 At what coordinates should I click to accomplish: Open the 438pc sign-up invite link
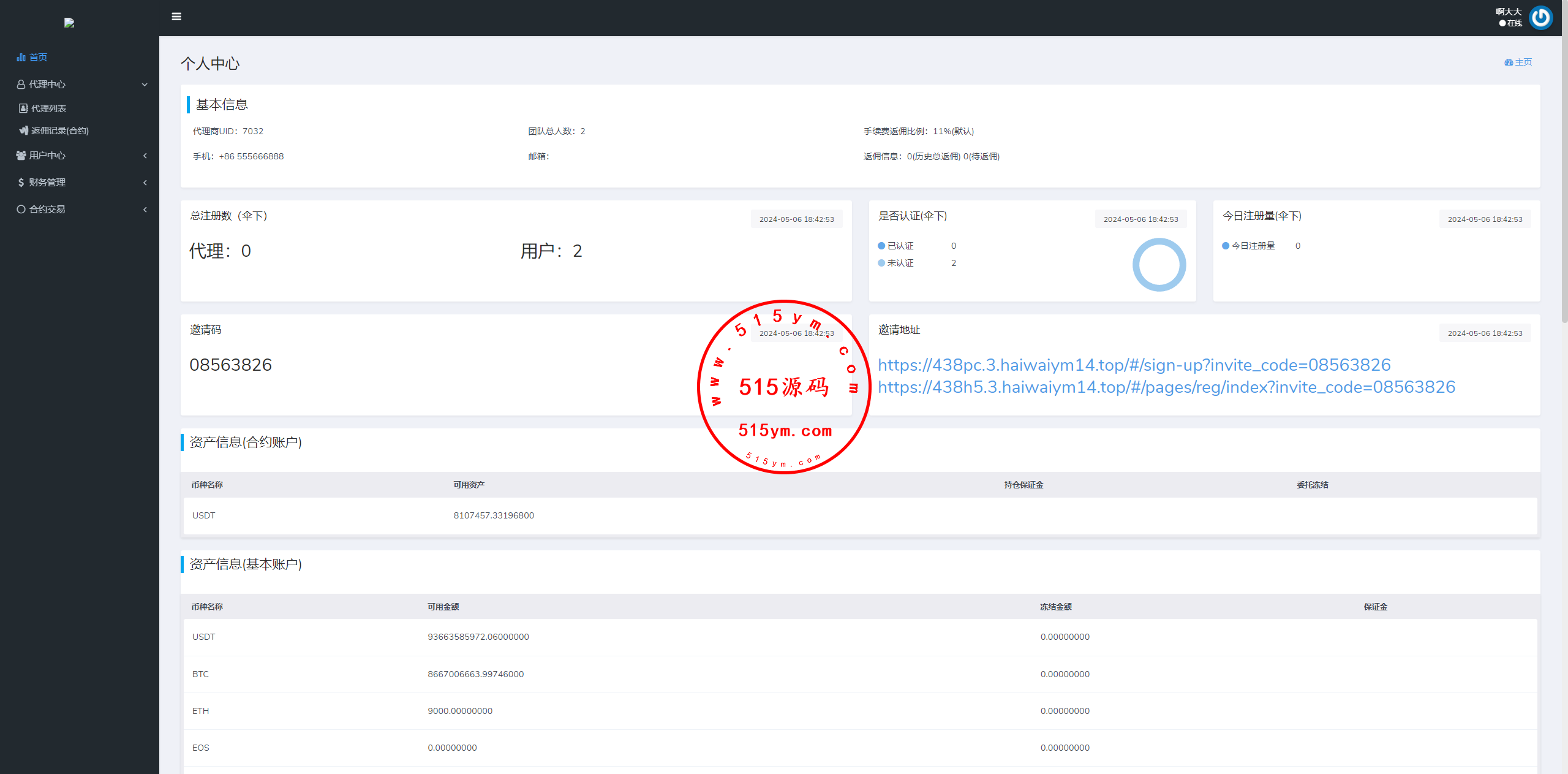coord(1134,365)
